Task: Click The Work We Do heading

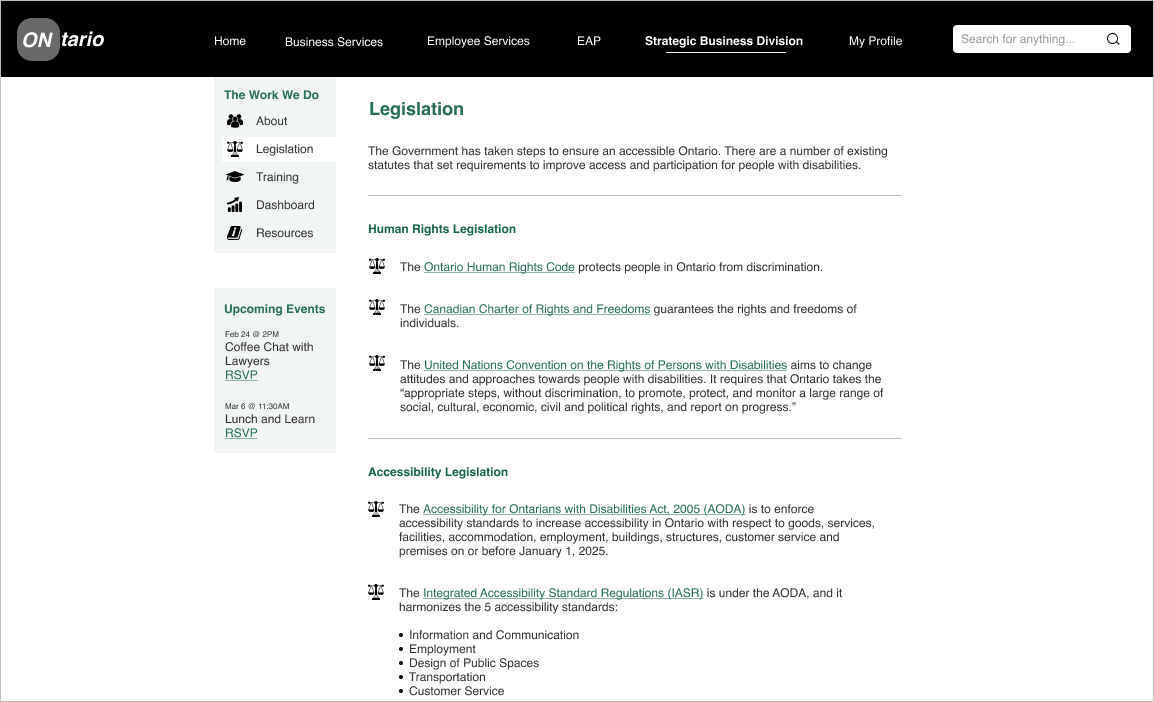Action: click(272, 95)
